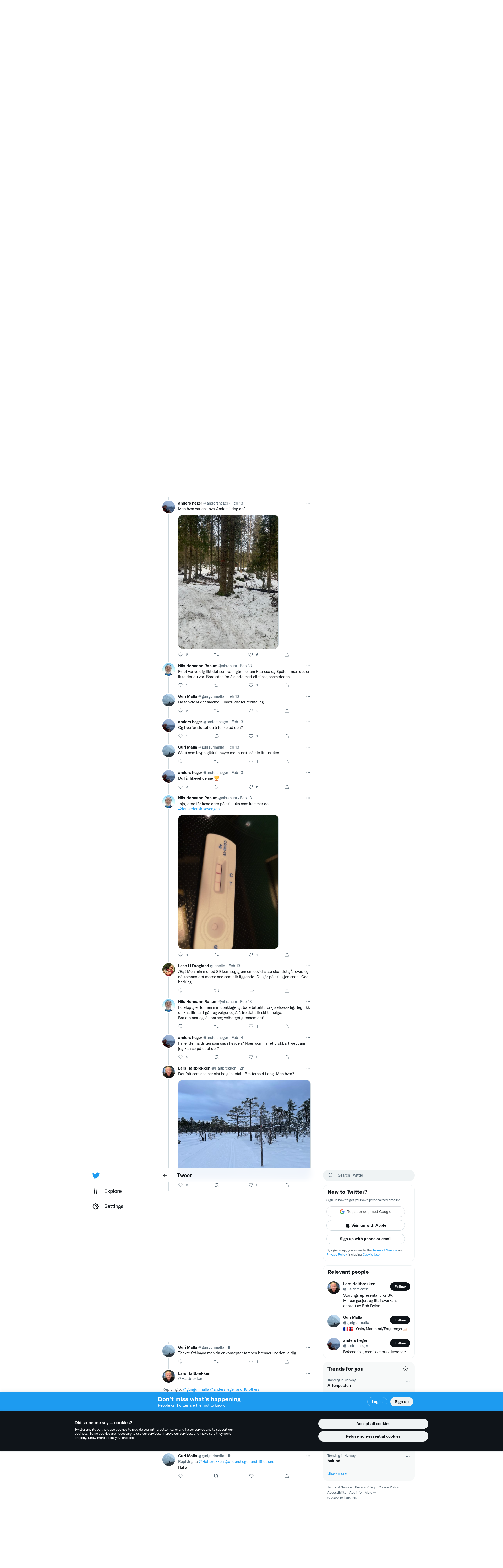Follow Guri Malla in Relevant people

click(400, 1320)
